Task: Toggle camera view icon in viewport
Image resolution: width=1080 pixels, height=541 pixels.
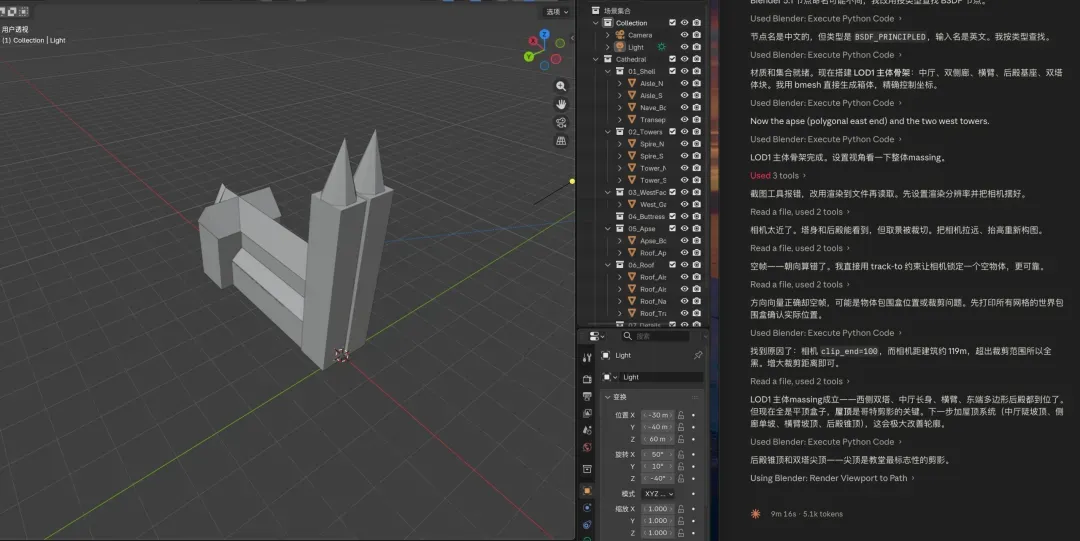Action: click(x=561, y=123)
